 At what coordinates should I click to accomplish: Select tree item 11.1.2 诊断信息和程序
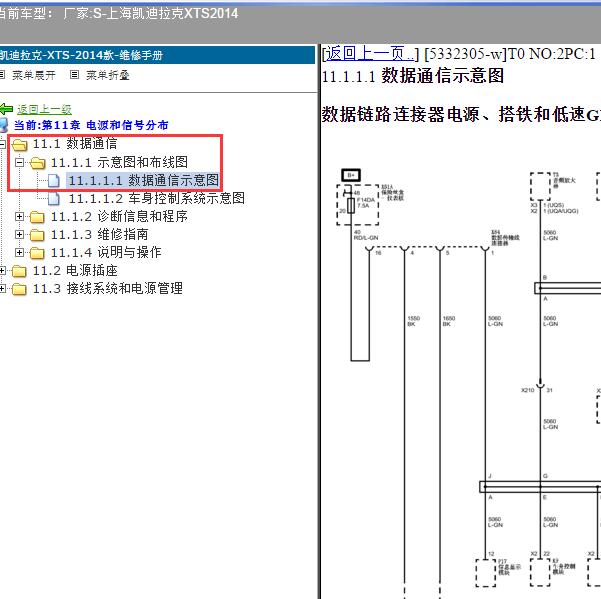(120, 216)
